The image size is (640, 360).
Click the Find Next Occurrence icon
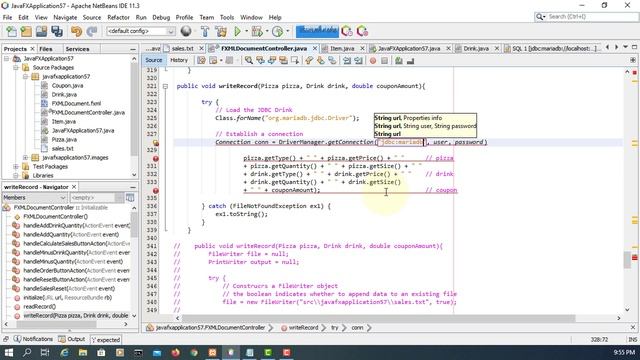coord(271,61)
